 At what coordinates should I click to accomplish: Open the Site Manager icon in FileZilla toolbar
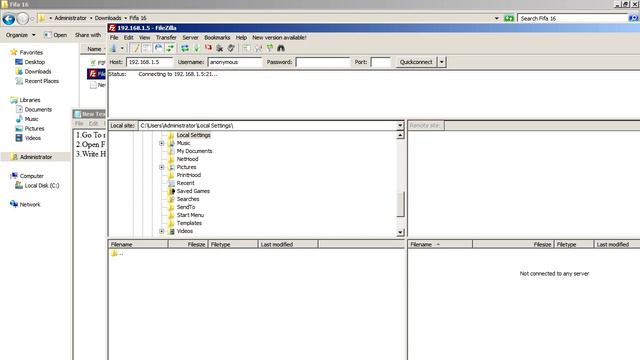[114, 48]
